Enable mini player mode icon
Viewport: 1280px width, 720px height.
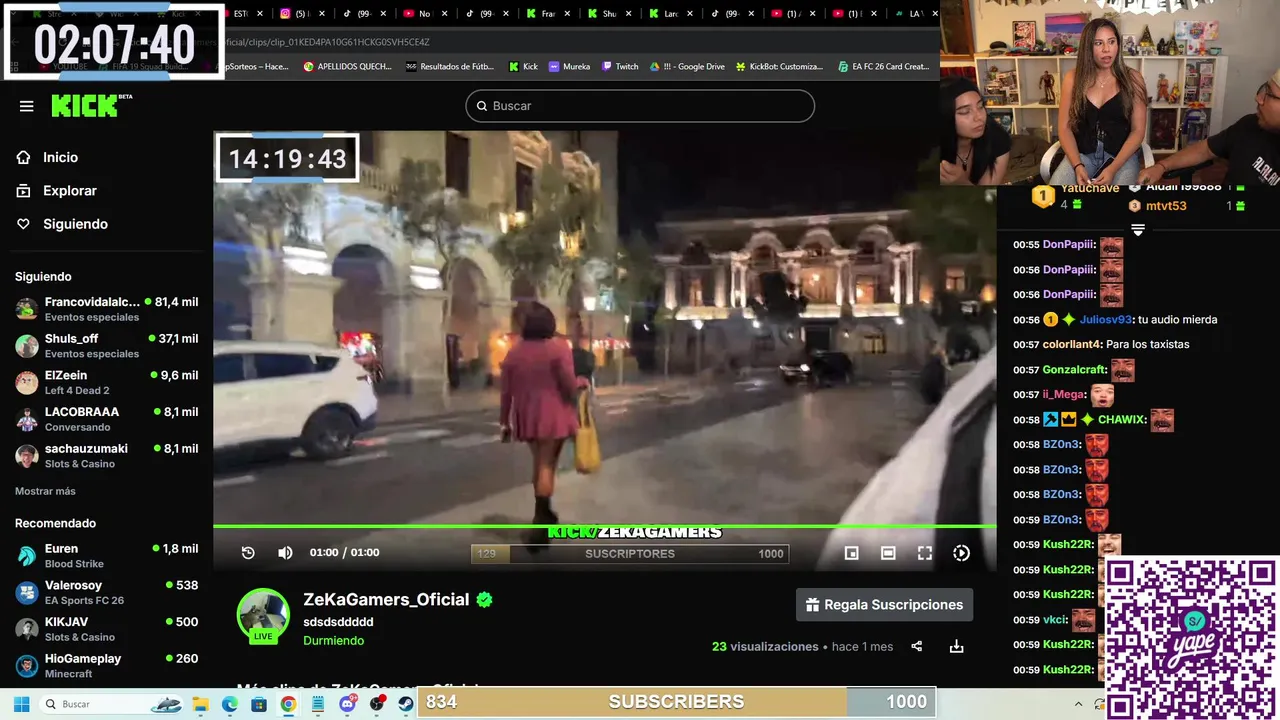(x=851, y=553)
